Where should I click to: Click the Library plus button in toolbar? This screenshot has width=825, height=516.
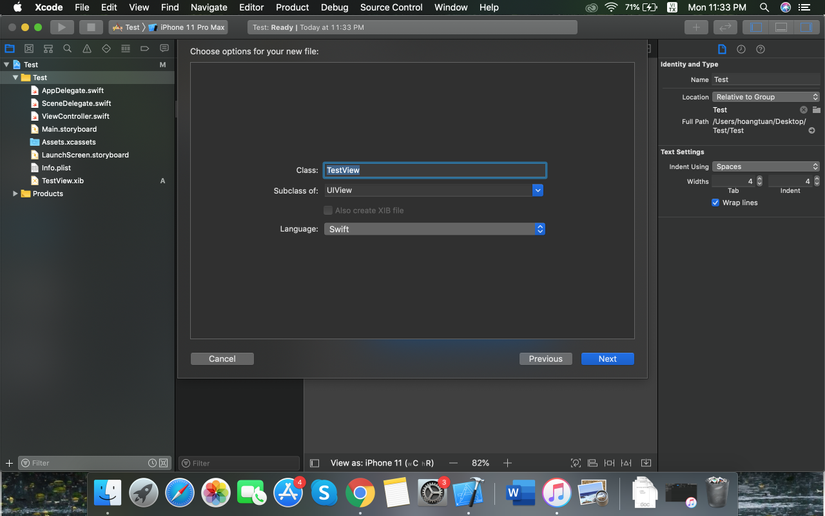(697, 27)
